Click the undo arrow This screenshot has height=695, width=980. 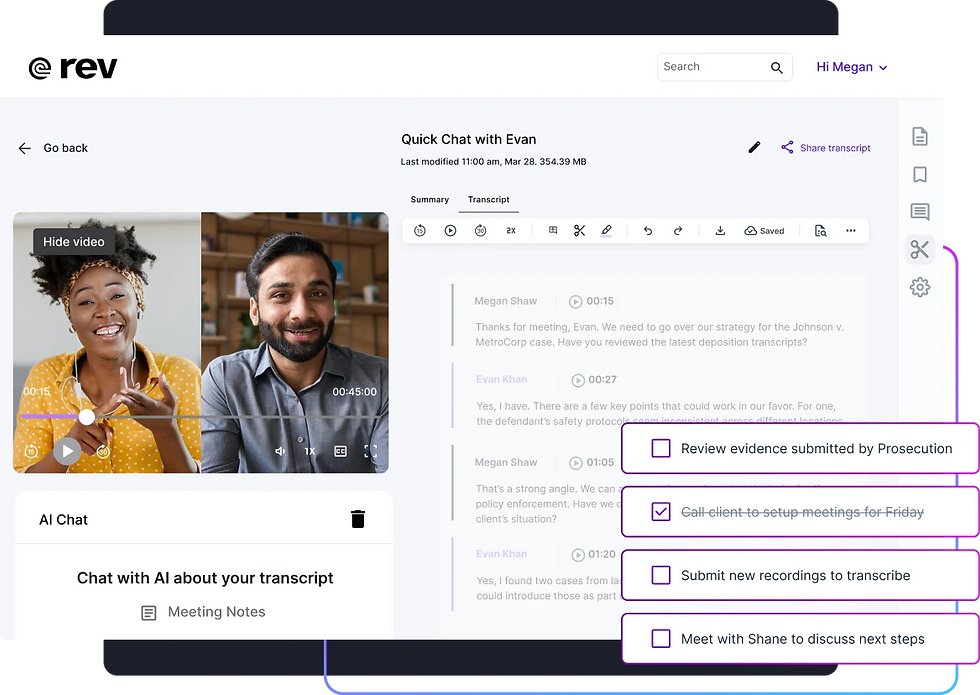[x=648, y=231]
